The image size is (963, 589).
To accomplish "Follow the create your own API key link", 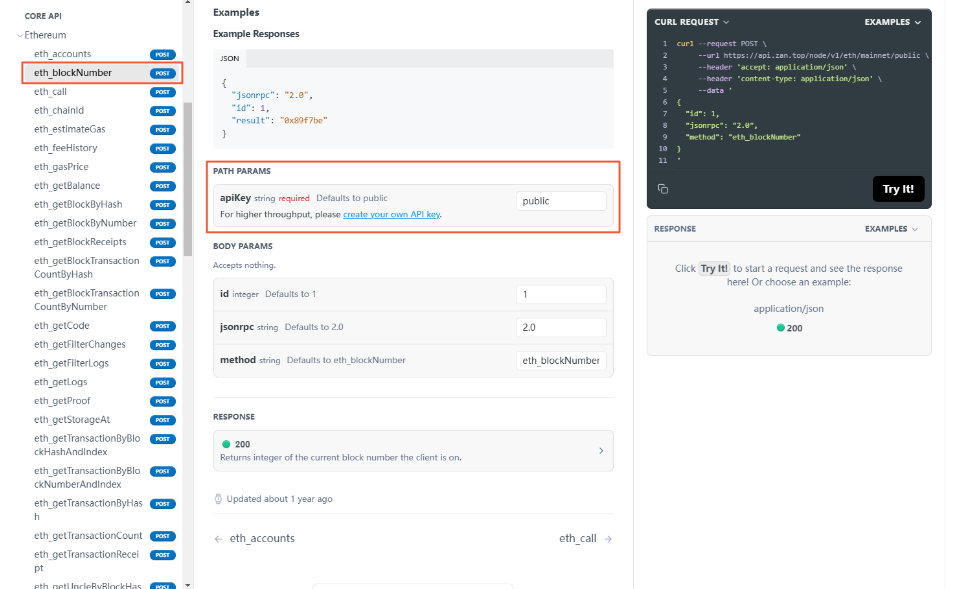I will 391,214.
